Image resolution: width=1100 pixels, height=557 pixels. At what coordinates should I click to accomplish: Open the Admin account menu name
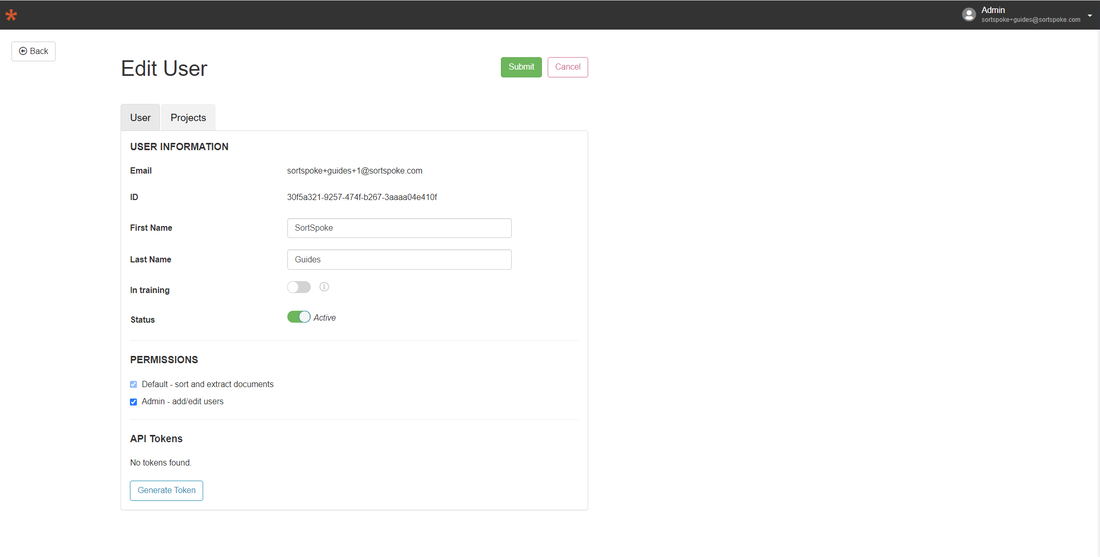tap(993, 10)
